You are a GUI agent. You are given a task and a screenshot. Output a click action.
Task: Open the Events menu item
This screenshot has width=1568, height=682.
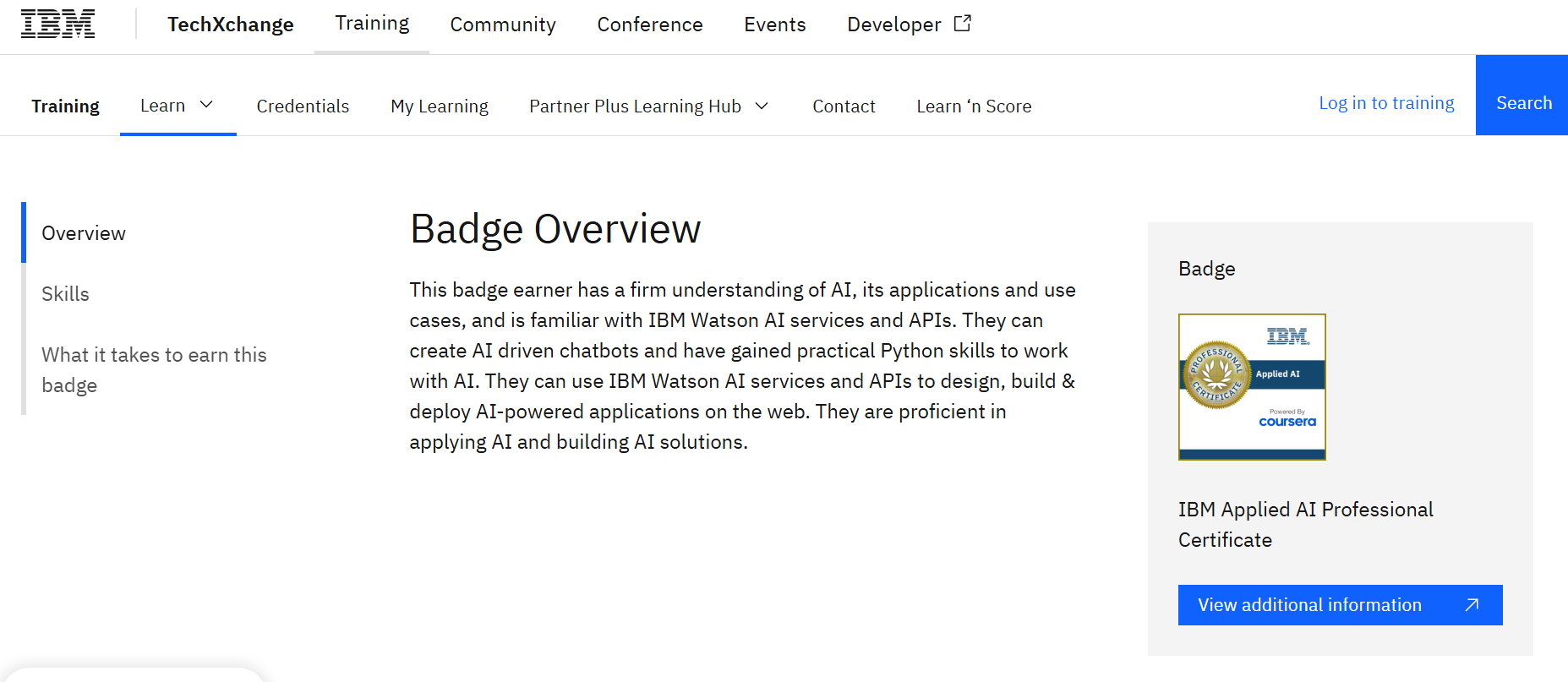coord(775,25)
